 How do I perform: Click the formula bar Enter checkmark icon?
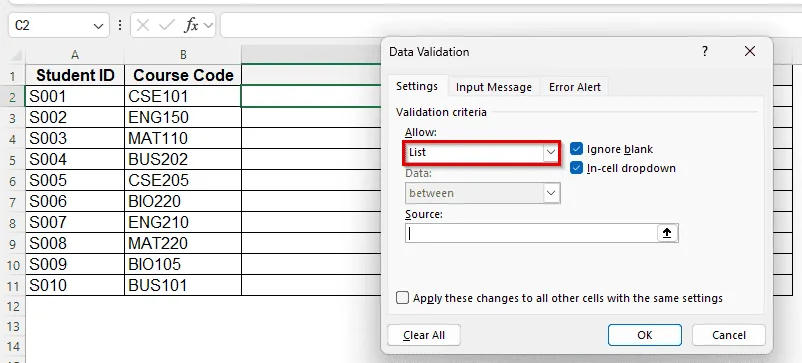click(x=167, y=25)
